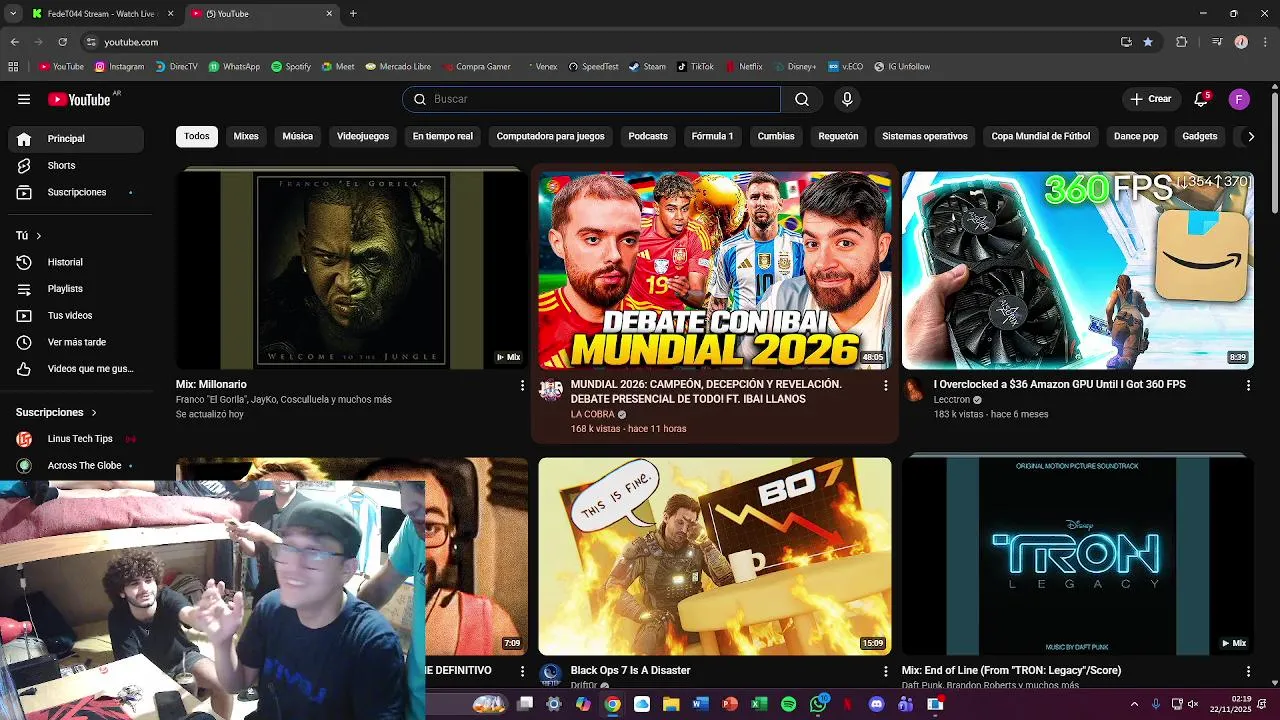Open the Netflix bookmark

pos(744,67)
